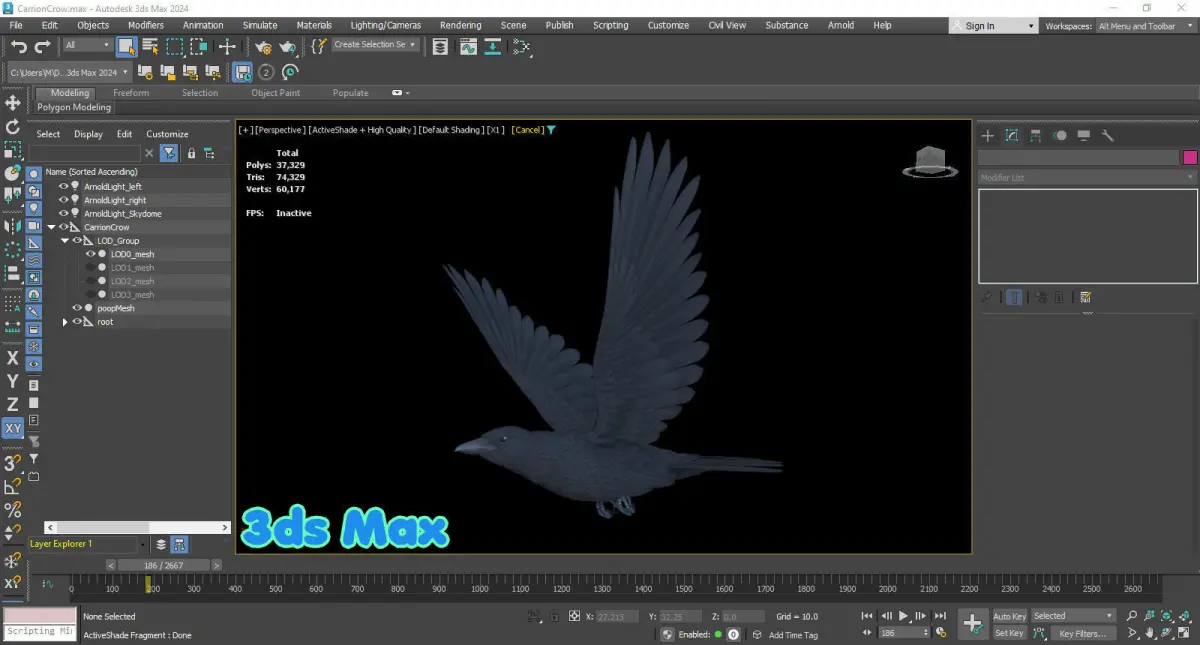Open the Key Filters button
Screen dimensions: 1200x645
[1082, 633]
